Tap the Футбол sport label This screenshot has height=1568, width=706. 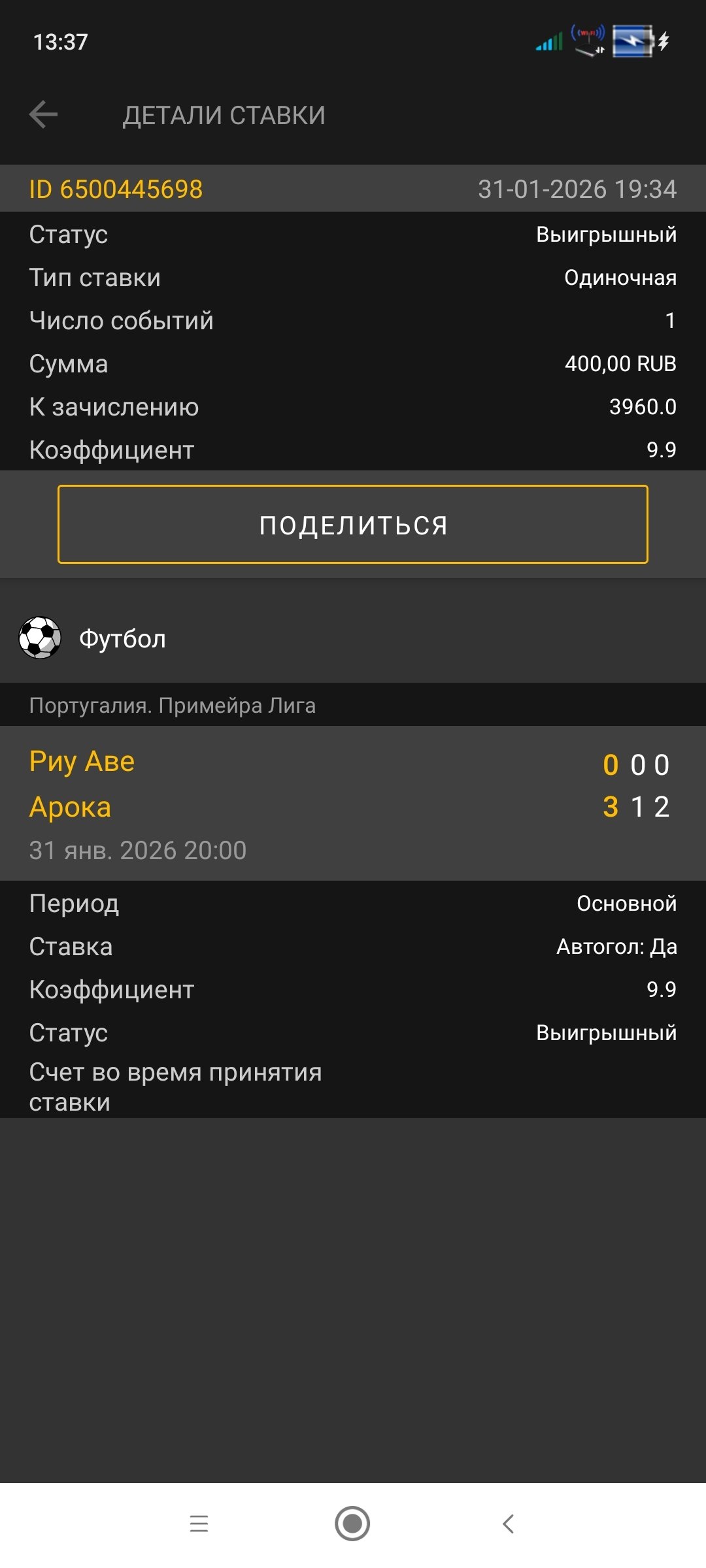pyautogui.click(x=122, y=639)
